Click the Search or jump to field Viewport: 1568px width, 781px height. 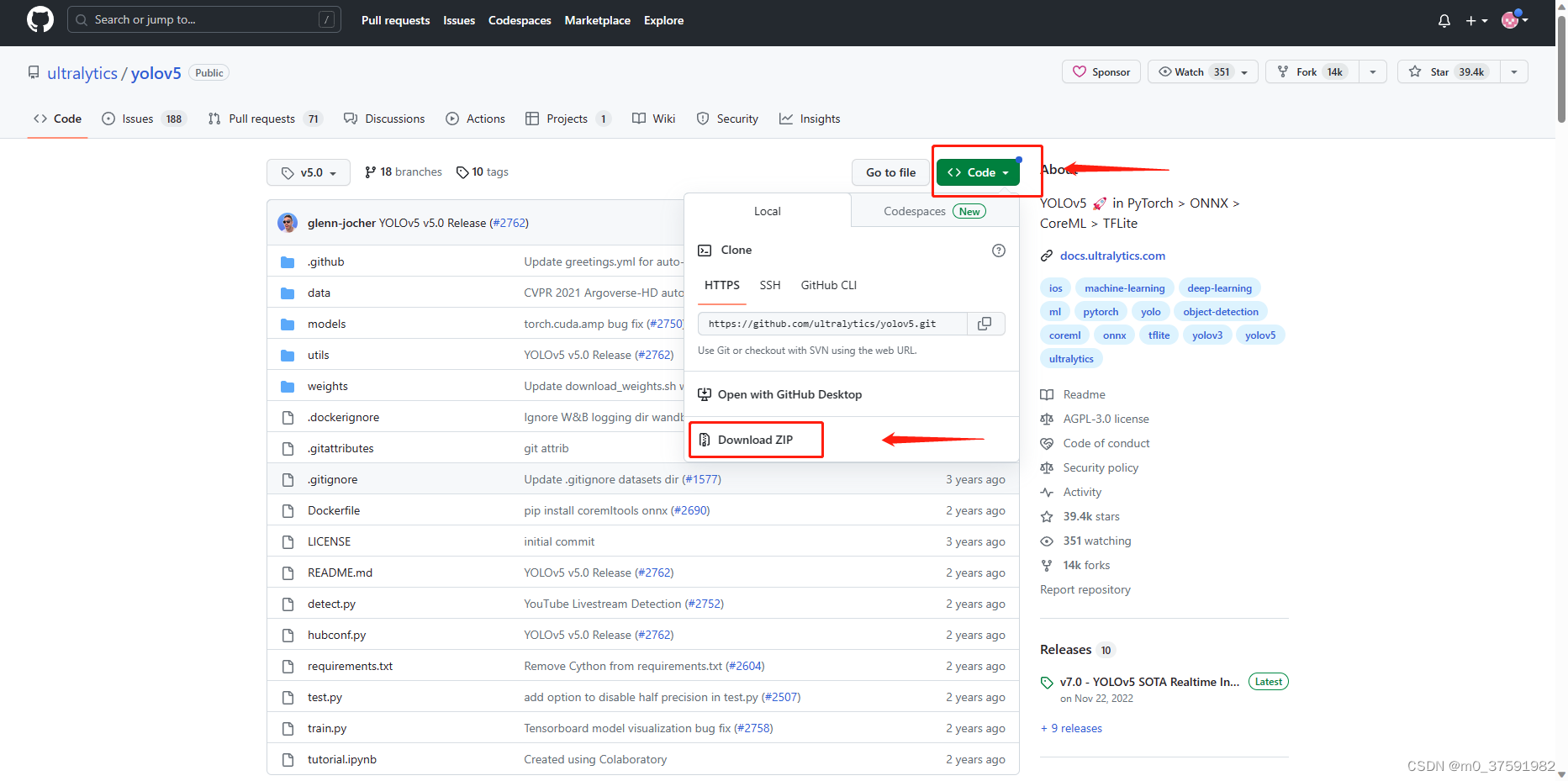[x=204, y=19]
